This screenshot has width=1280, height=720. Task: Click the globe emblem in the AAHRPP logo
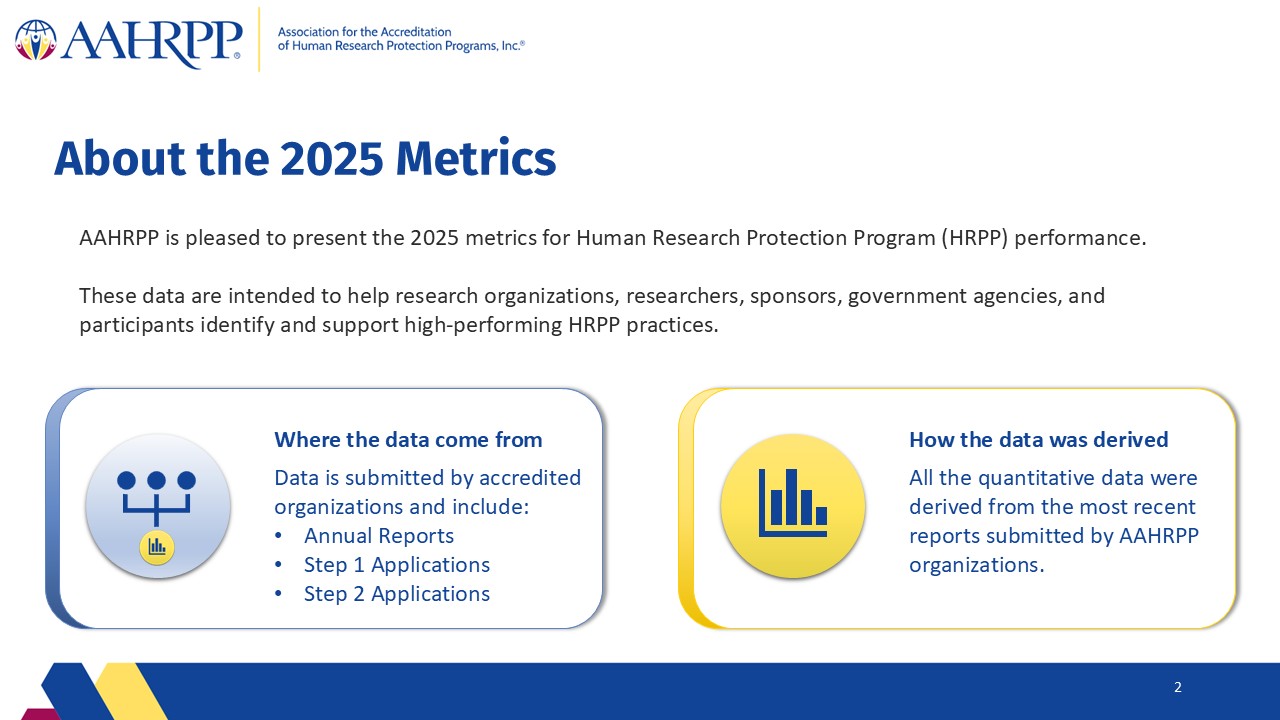pyautogui.click(x=36, y=39)
